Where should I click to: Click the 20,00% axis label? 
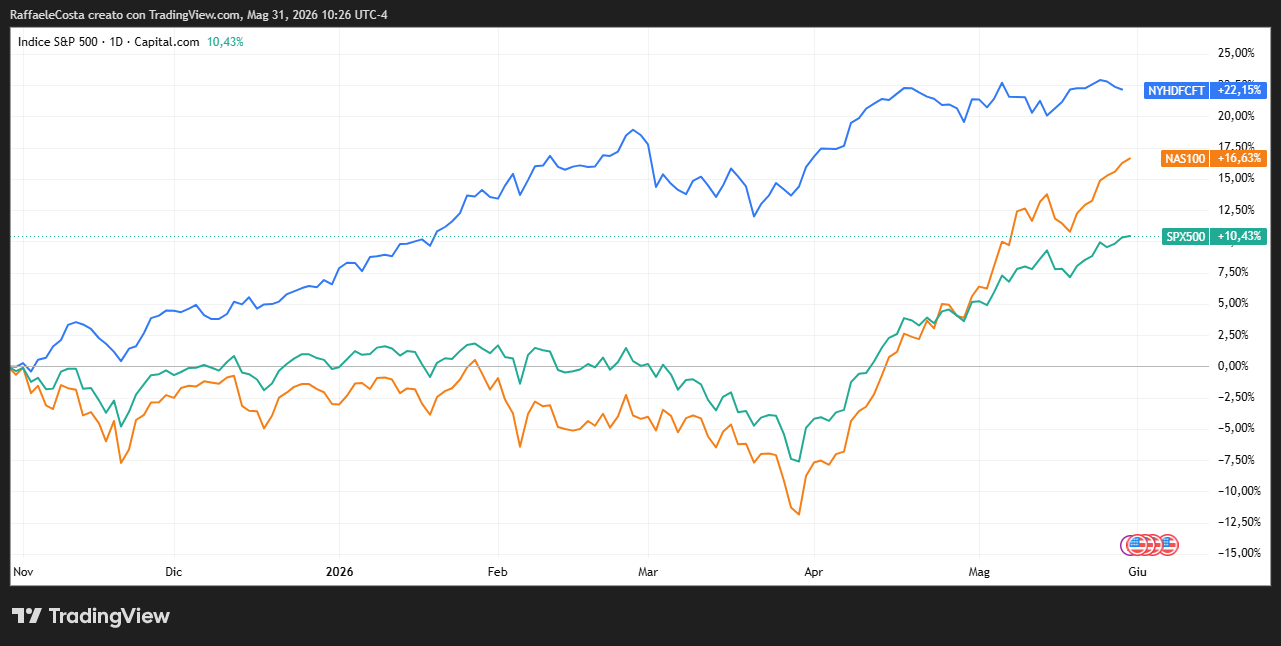click(x=1237, y=116)
